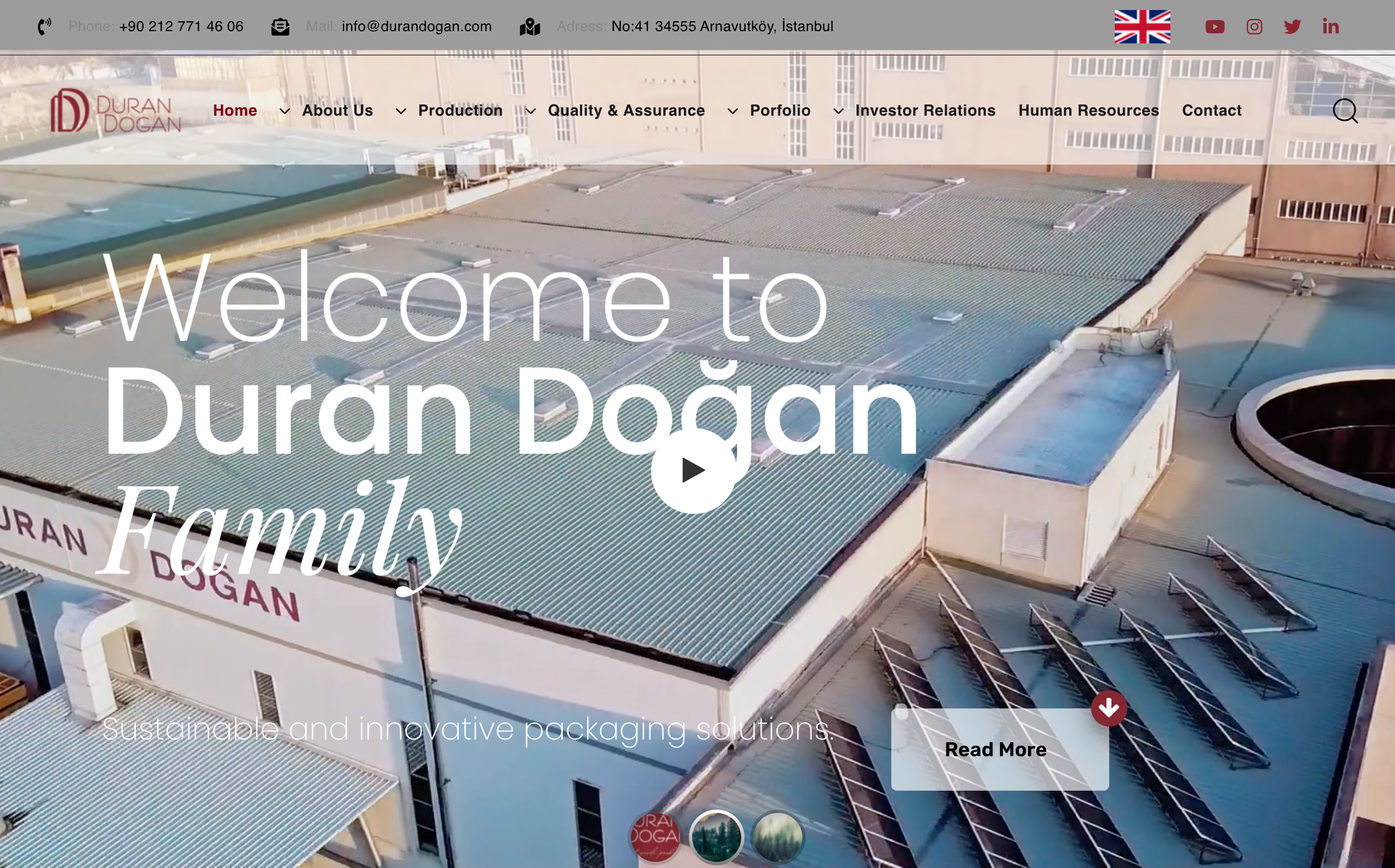Open the LinkedIn icon
Image resolution: width=1395 pixels, height=868 pixels.
point(1331,26)
